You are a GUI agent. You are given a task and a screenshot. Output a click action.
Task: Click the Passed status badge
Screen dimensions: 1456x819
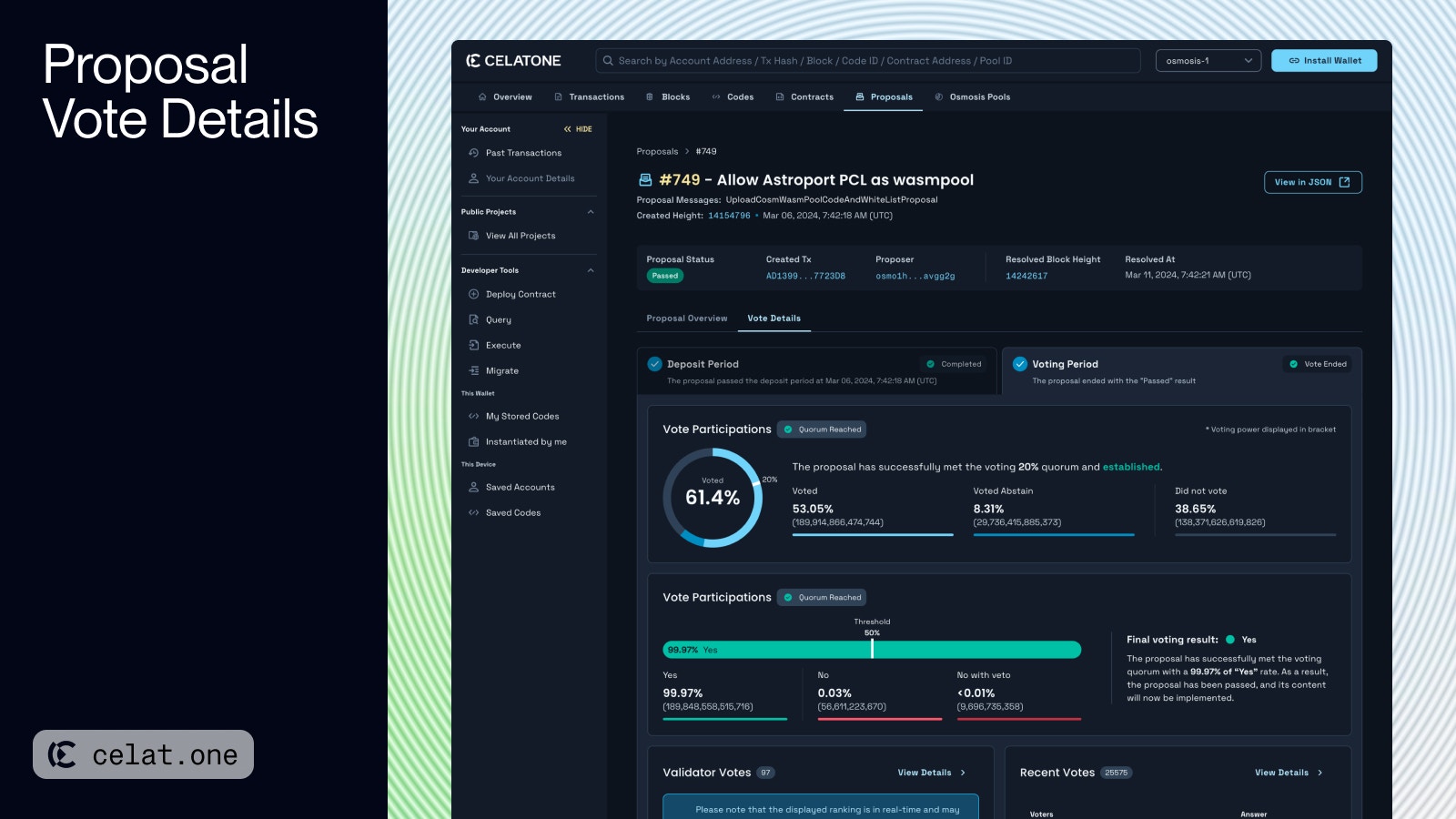click(x=665, y=276)
